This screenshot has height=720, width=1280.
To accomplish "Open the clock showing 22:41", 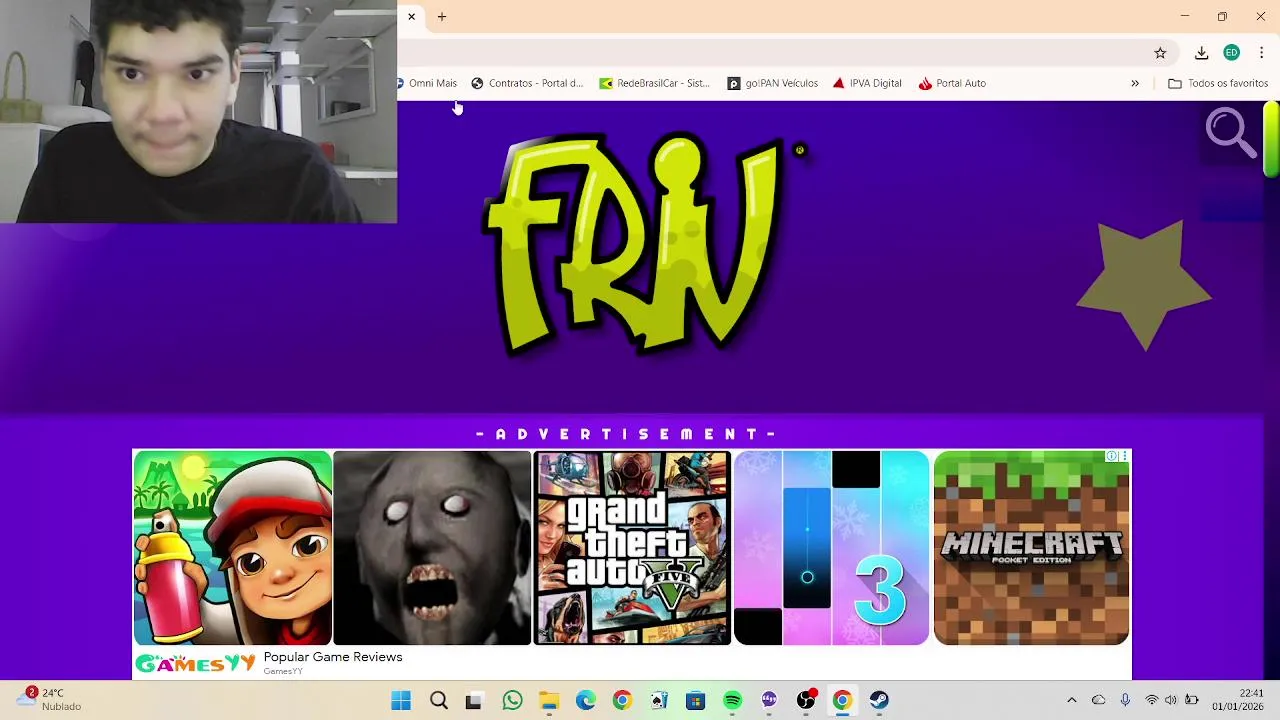I will click(x=1238, y=700).
